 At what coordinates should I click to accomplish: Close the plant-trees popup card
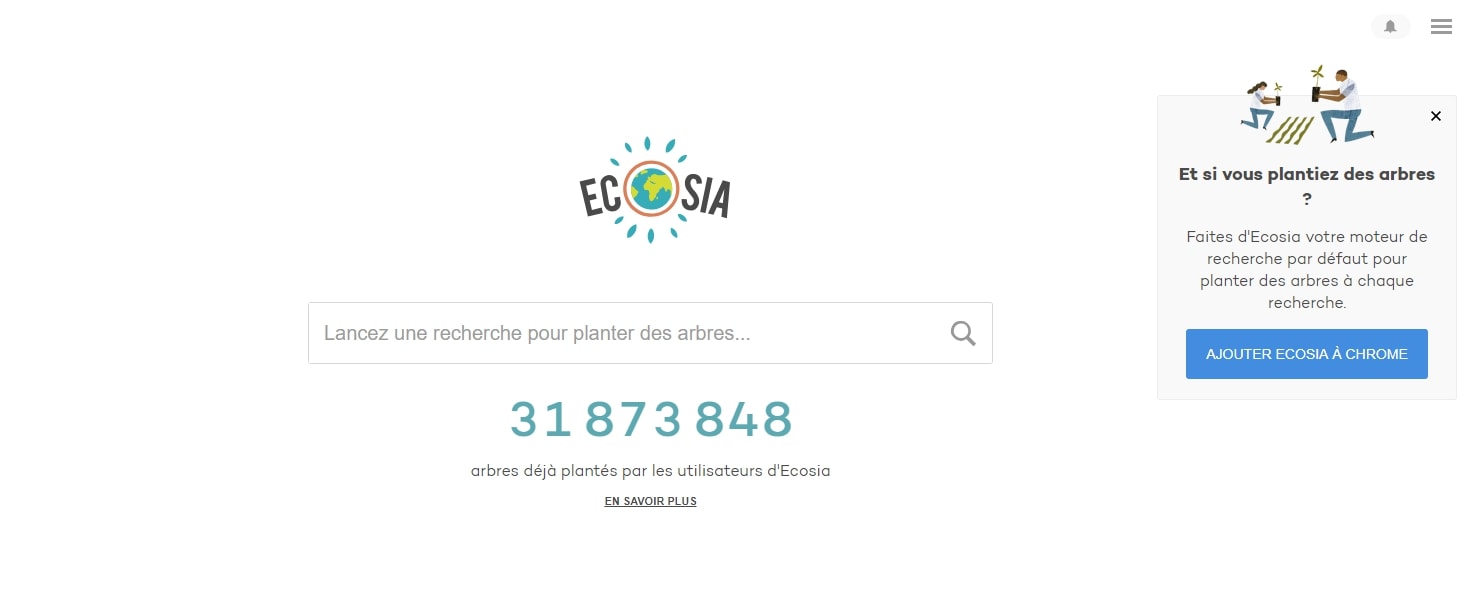coord(1436,116)
